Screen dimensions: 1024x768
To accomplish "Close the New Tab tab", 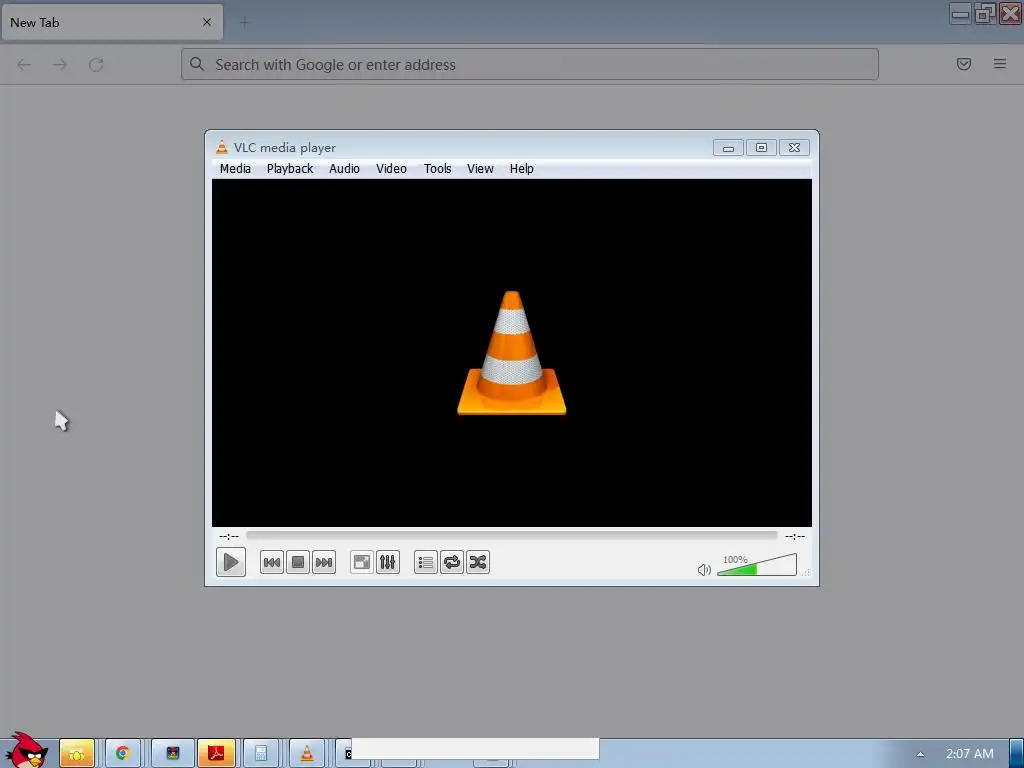I will pos(207,22).
